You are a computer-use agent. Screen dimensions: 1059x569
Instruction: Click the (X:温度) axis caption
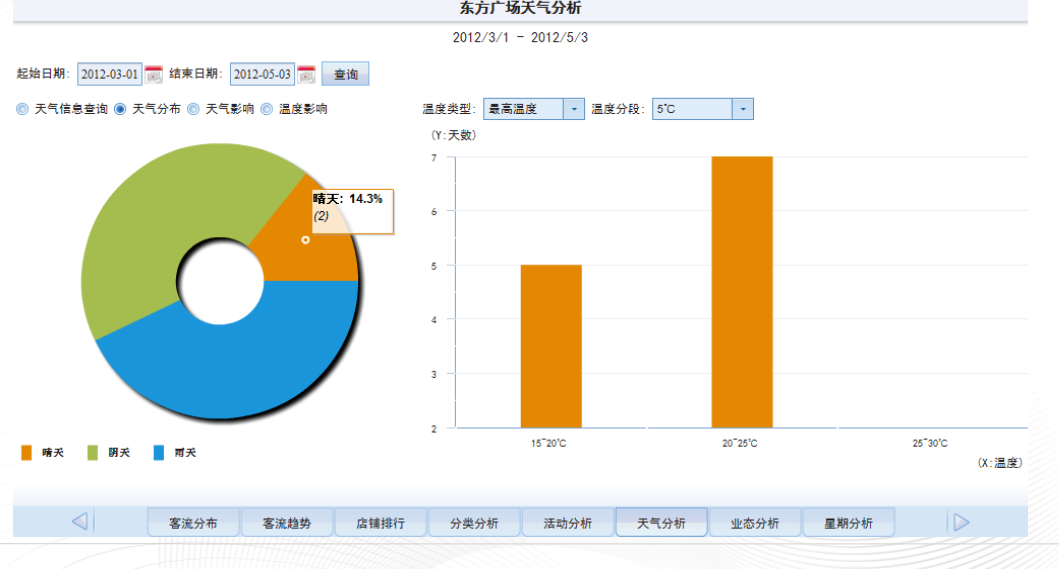pyautogui.click(x=1000, y=463)
